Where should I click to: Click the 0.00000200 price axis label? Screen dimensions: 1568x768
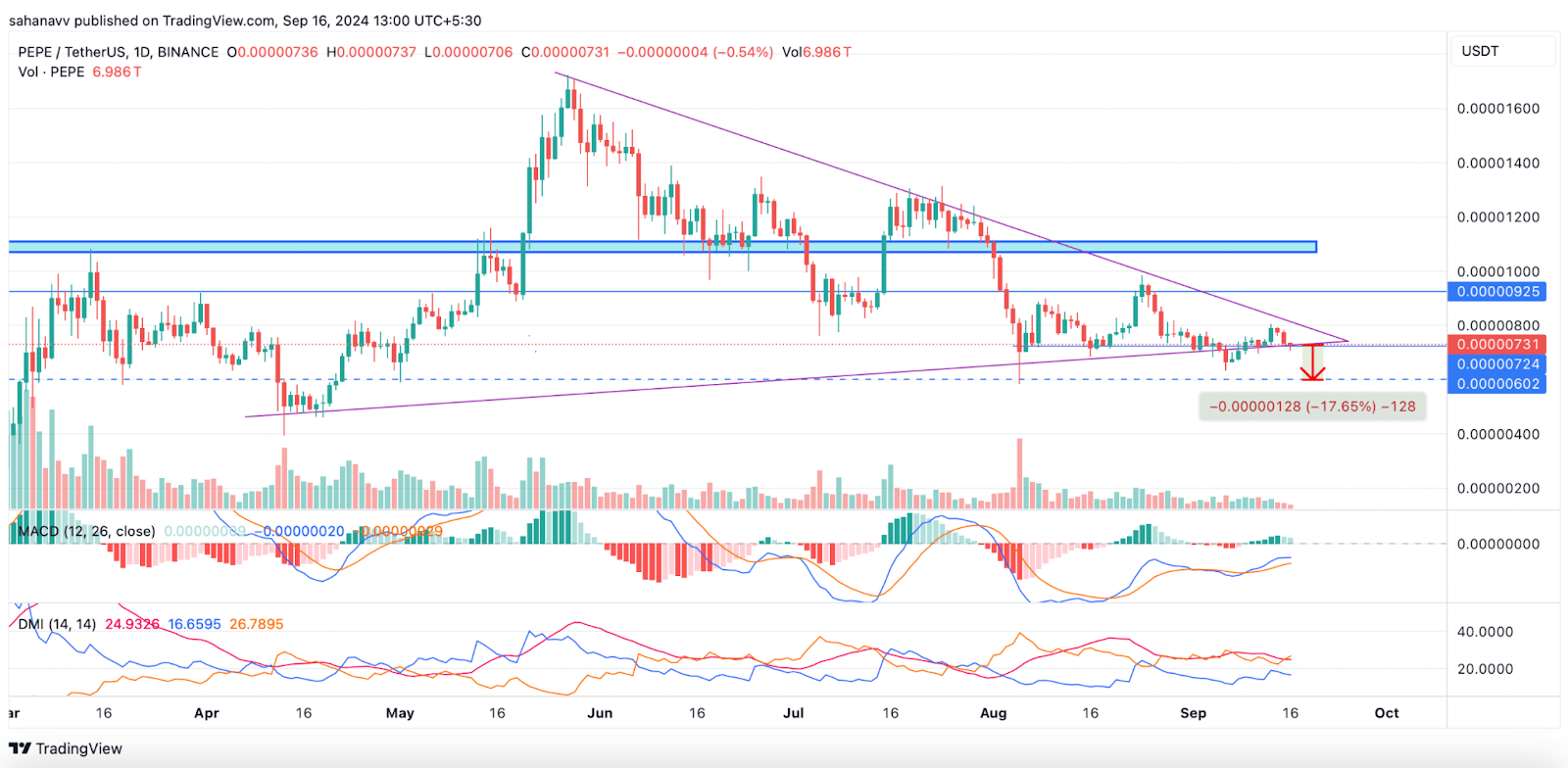pos(1497,488)
